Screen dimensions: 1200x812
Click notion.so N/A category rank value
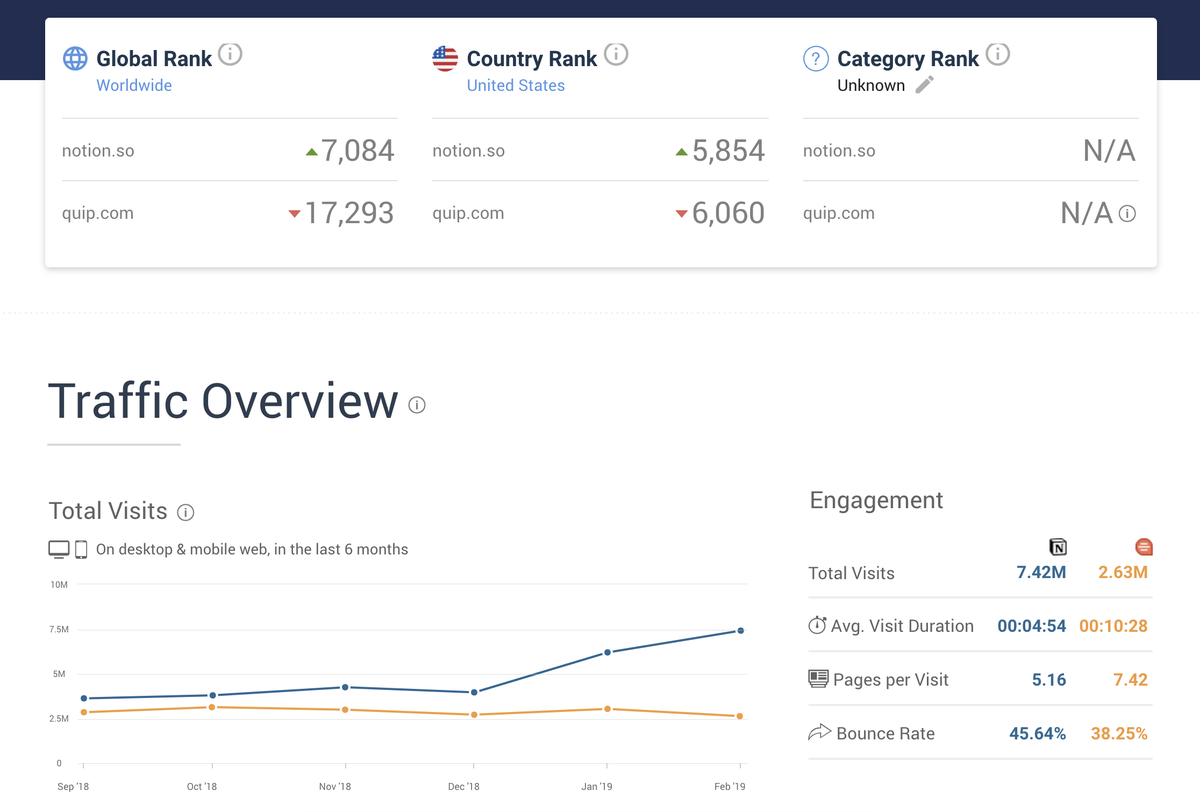(1110, 151)
